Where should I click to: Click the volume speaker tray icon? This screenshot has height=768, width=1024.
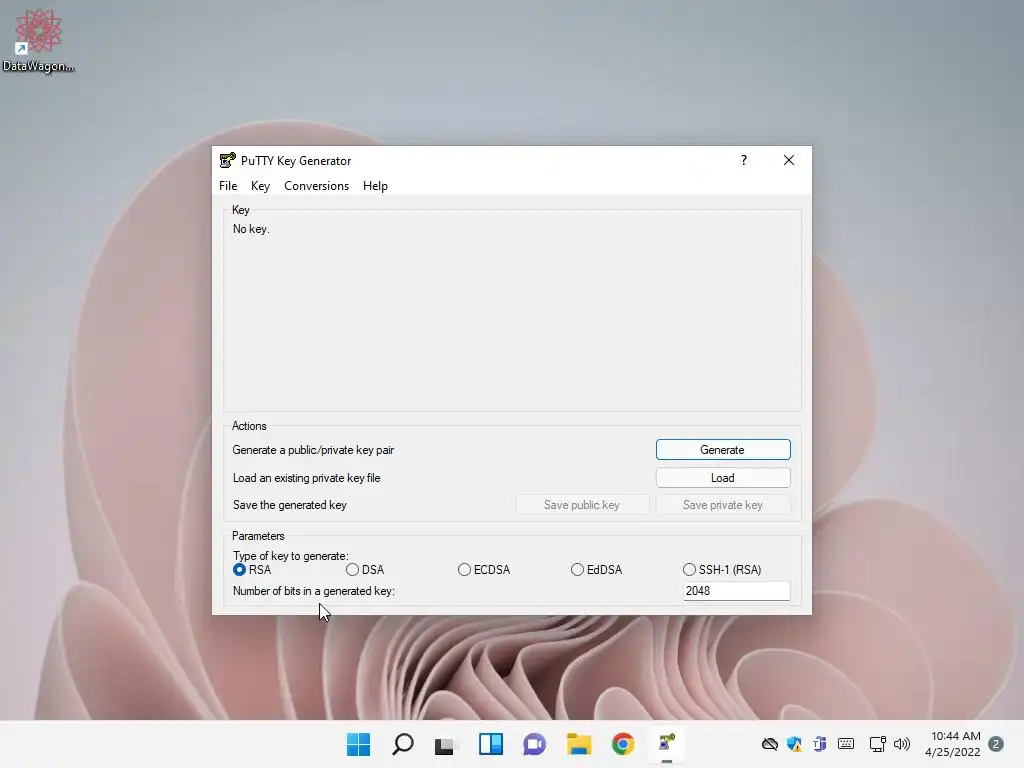point(902,744)
